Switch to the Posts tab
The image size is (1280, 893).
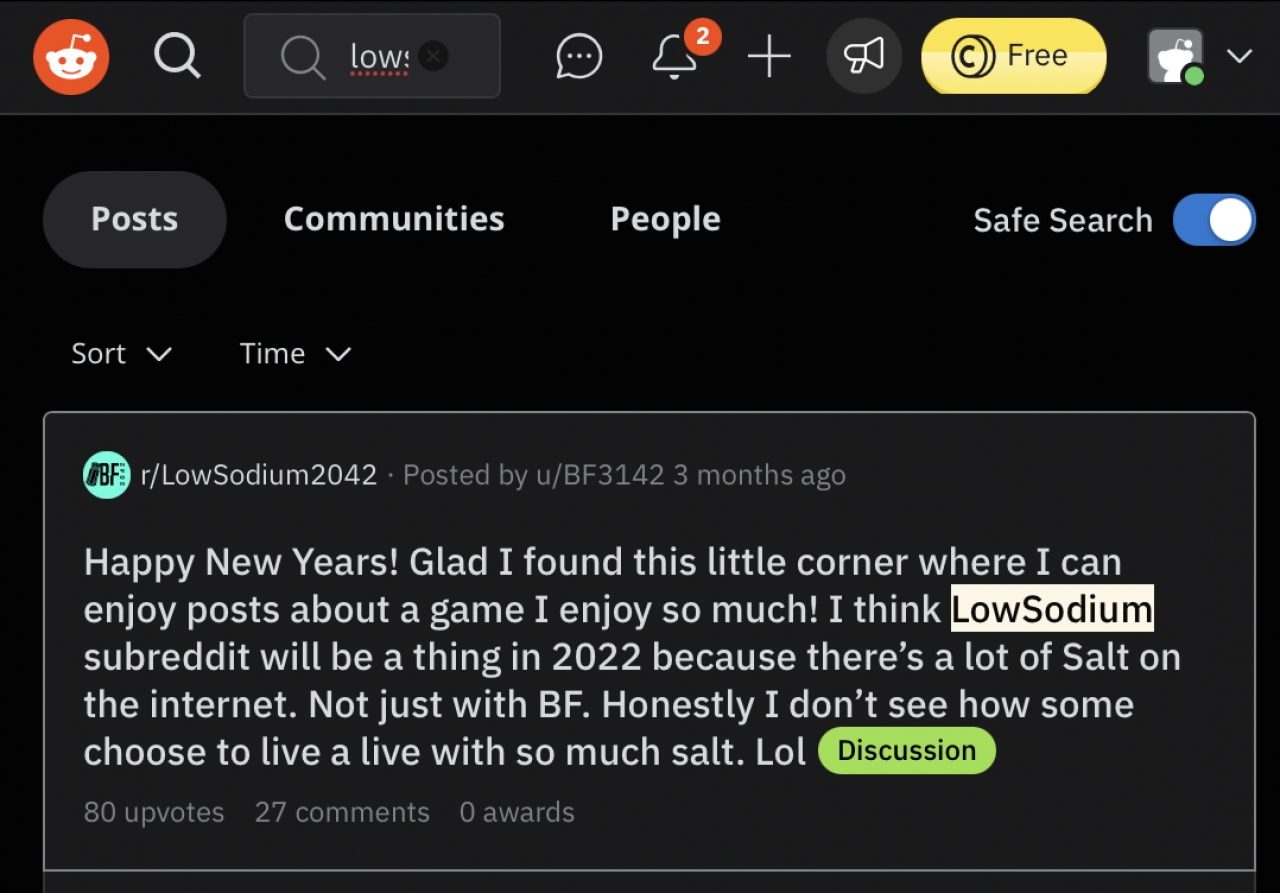[x=135, y=219]
